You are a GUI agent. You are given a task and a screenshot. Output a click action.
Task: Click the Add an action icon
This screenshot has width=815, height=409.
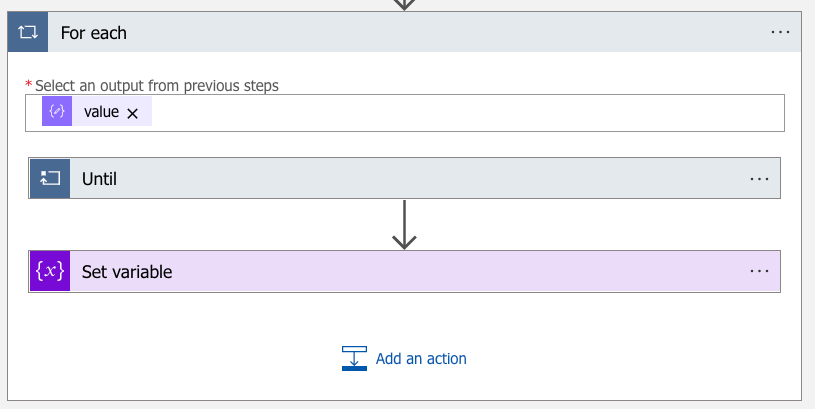point(354,358)
